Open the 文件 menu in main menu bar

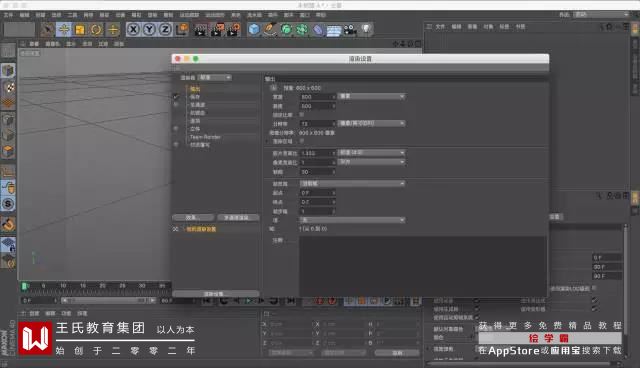(9, 15)
